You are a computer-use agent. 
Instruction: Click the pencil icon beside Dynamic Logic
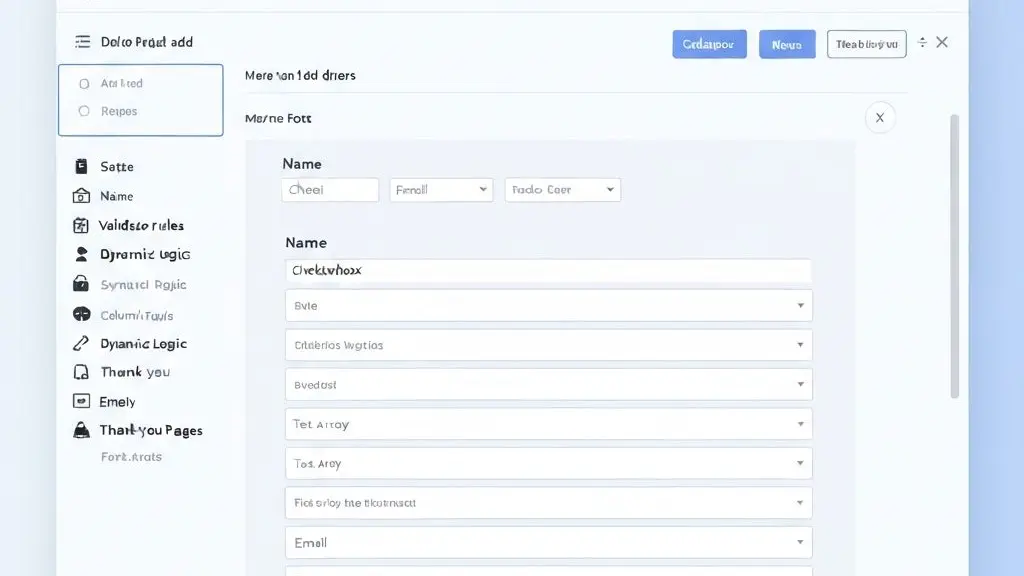[81, 344]
